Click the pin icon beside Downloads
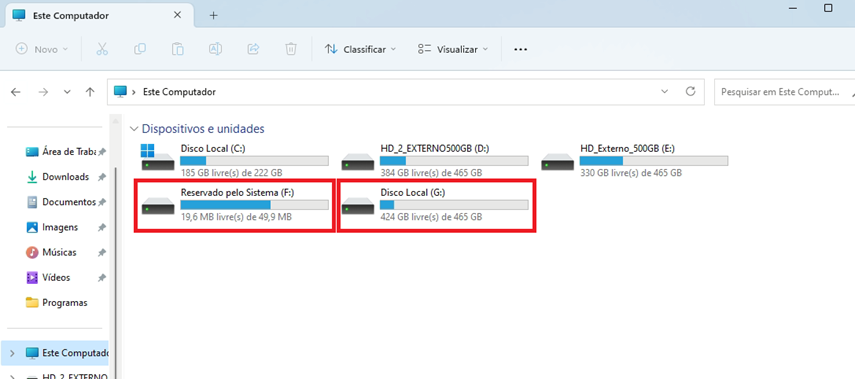 click(101, 177)
